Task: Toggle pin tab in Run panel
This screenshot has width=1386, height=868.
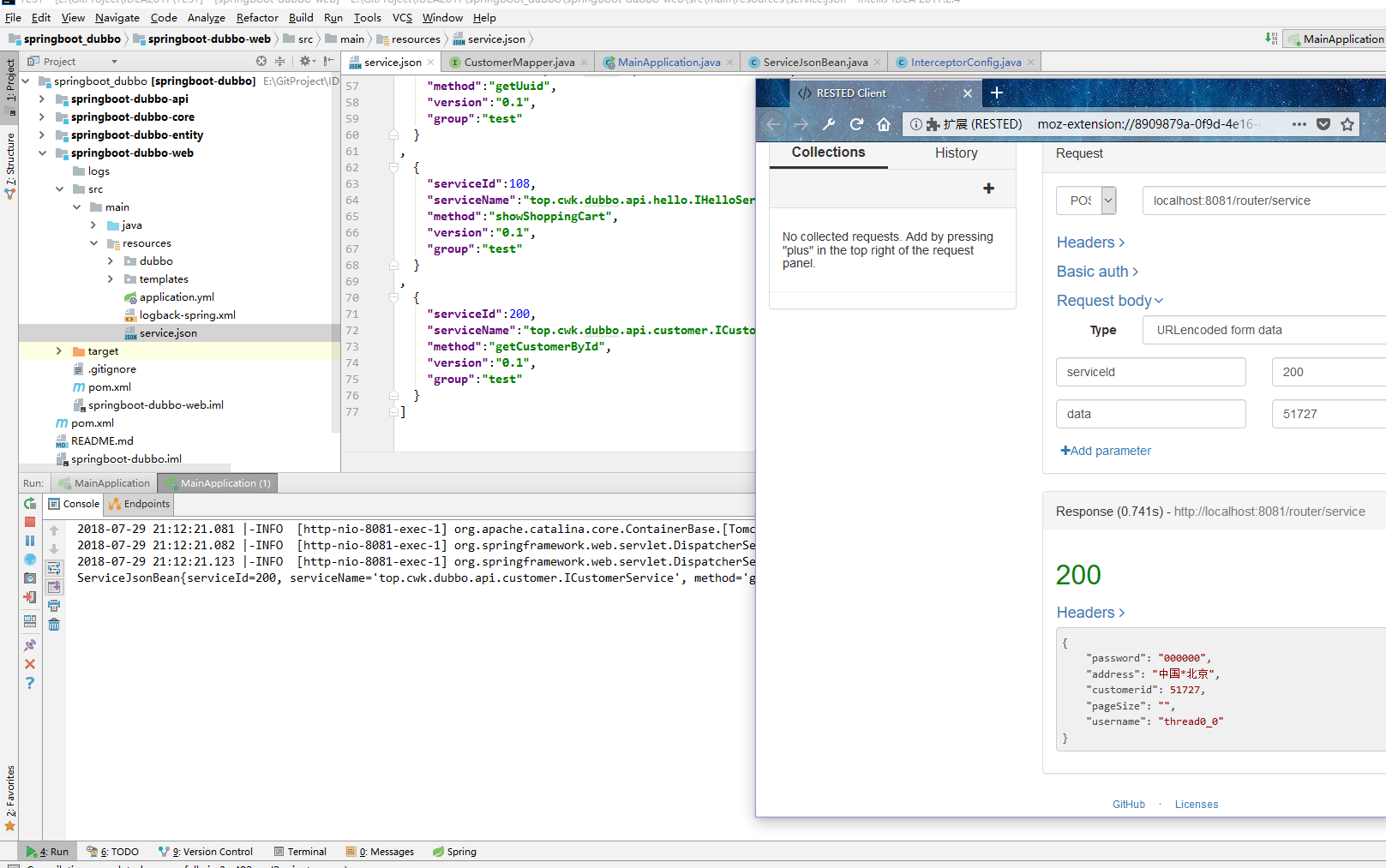Action: coord(30,645)
